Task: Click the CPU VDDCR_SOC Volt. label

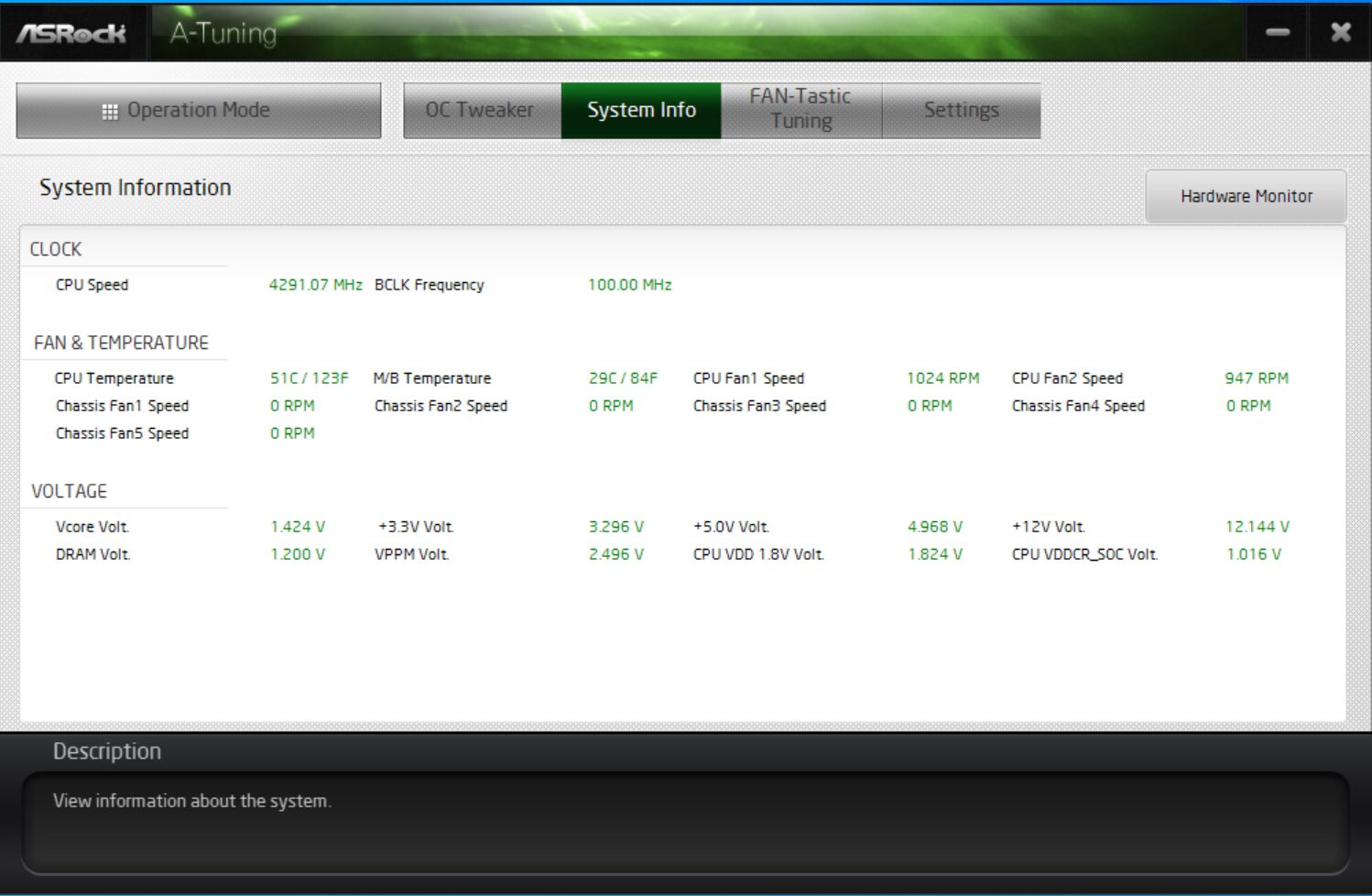Action: pos(1084,554)
